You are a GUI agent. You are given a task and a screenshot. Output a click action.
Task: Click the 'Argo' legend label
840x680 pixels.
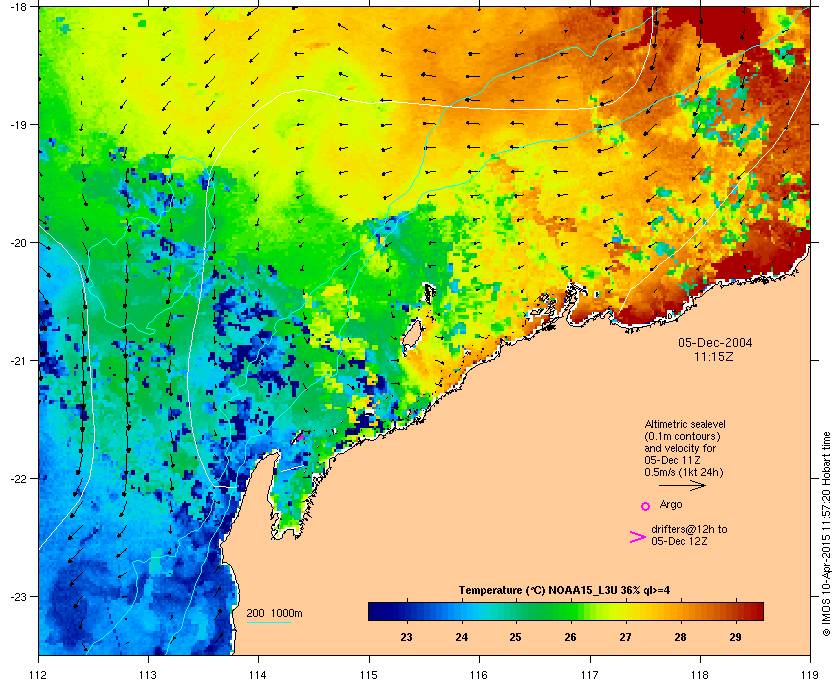pyautogui.click(x=671, y=504)
